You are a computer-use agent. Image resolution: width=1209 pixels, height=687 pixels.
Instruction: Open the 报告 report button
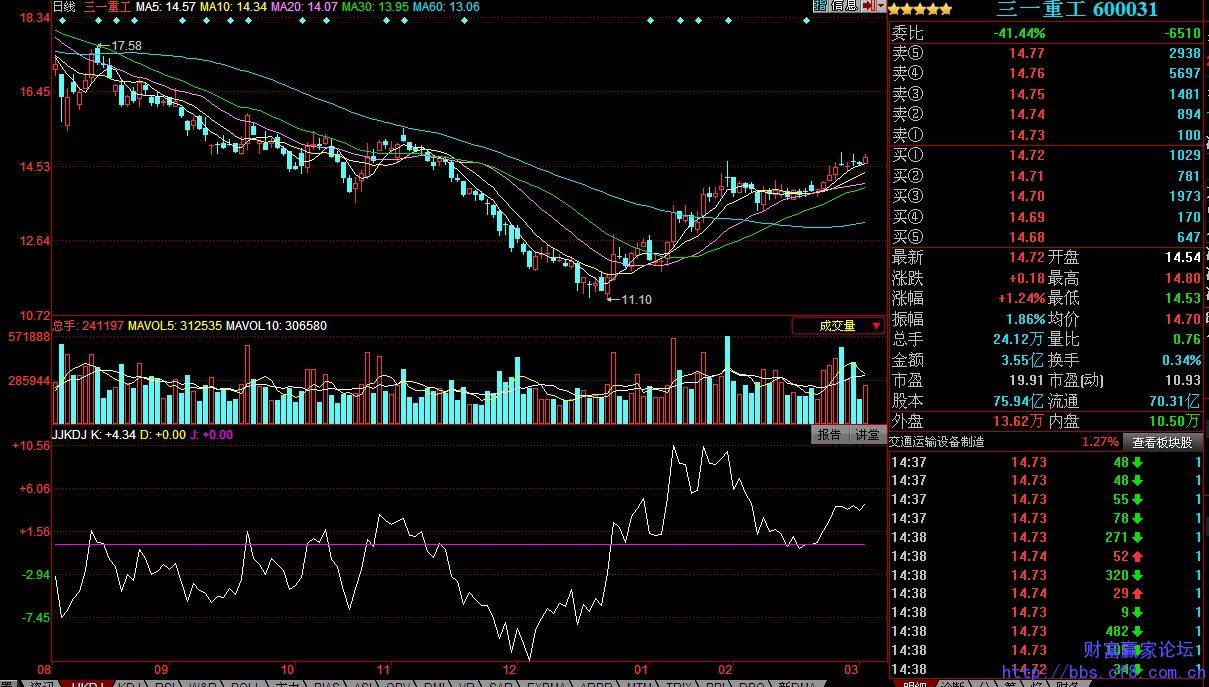[829, 435]
